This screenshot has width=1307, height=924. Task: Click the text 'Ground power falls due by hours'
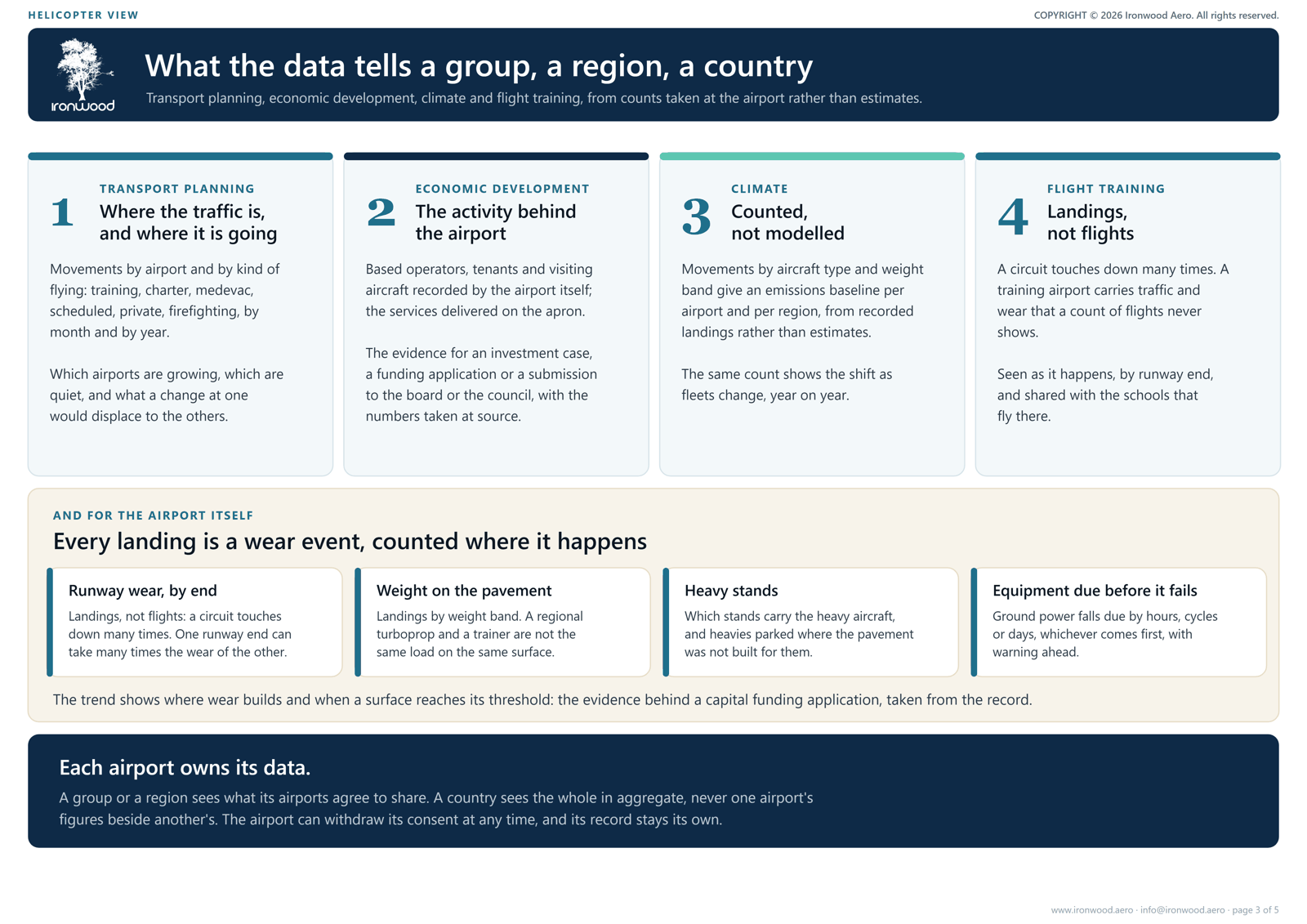[1105, 633]
